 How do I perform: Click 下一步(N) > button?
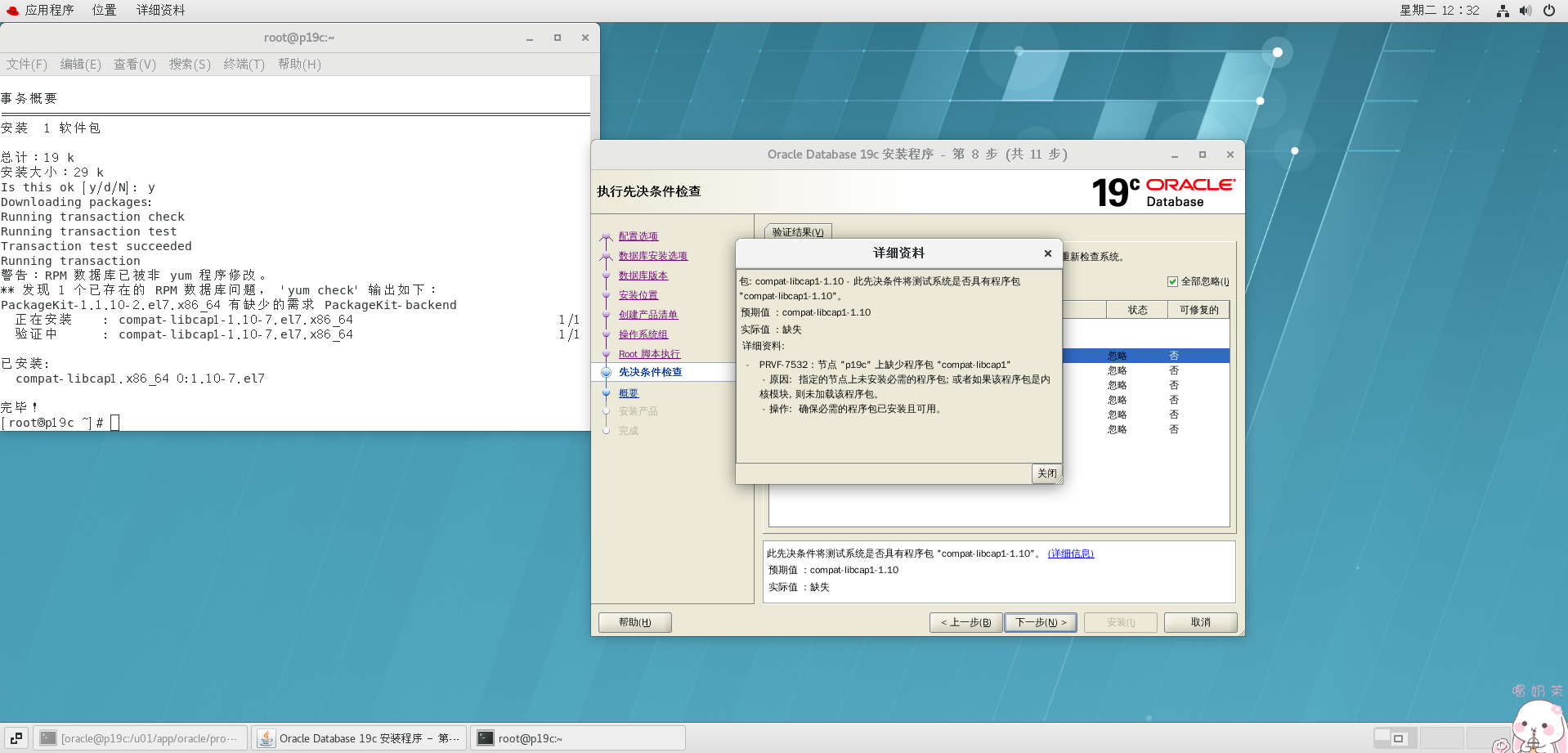tap(1041, 622)
